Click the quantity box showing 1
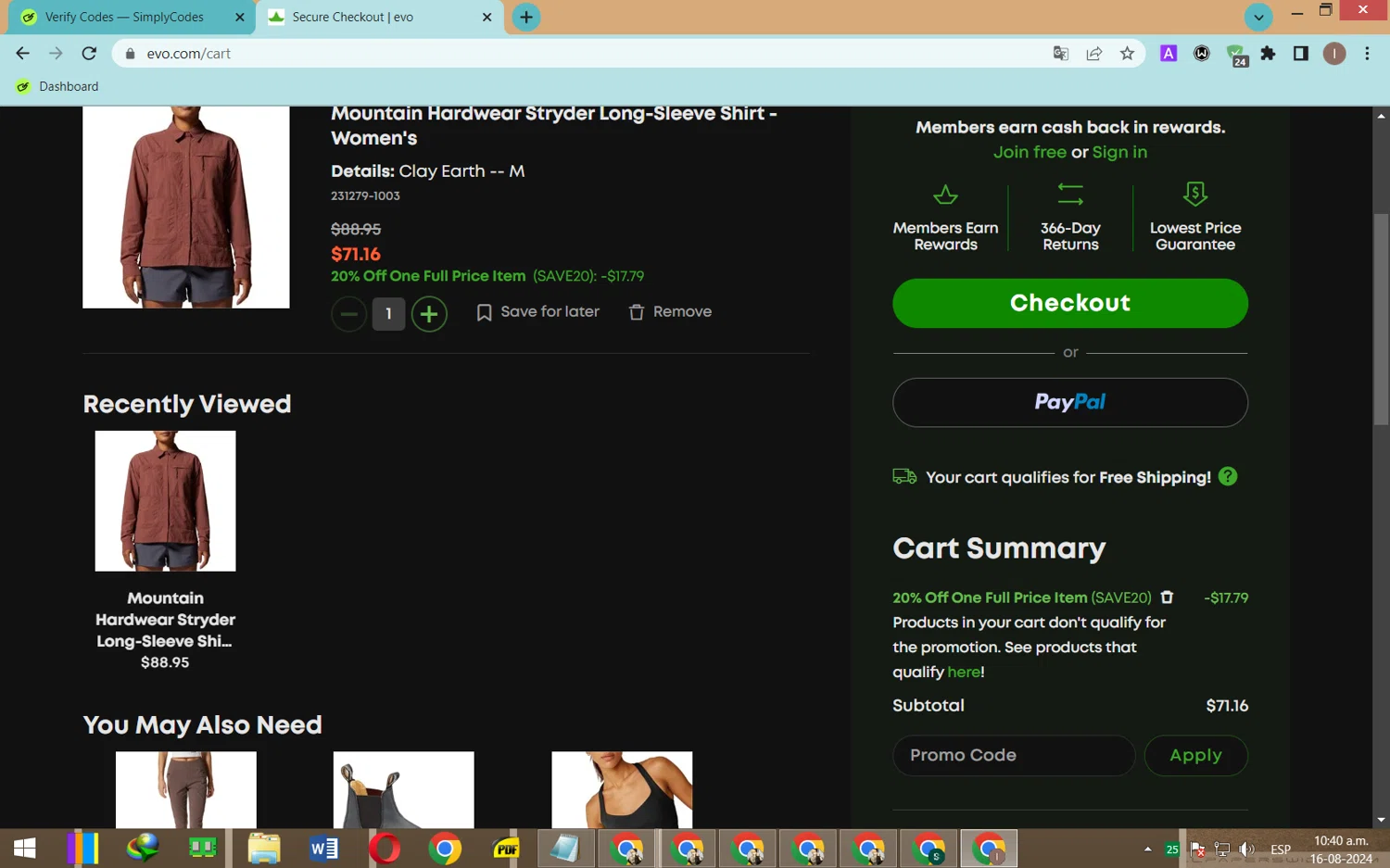This screenshot has width=1390, height=868. [x=388, y=314]
